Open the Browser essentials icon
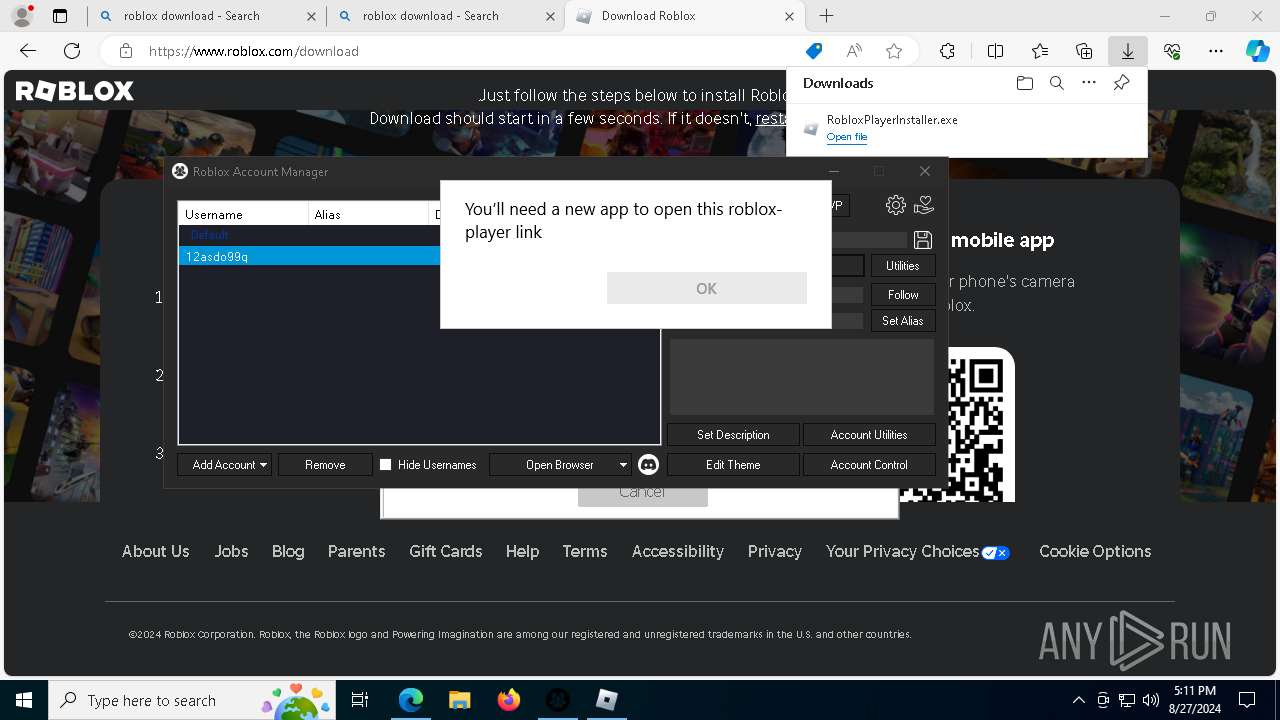 (x=1172, y=51)
